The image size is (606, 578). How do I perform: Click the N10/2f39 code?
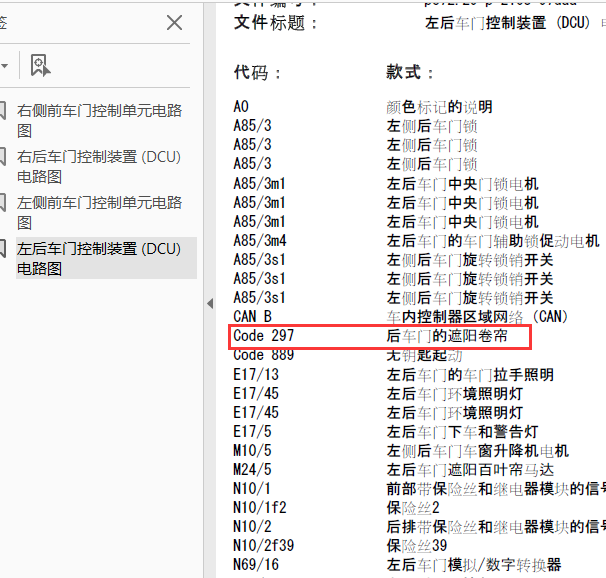pyautogui.click(x=264, y=546)
